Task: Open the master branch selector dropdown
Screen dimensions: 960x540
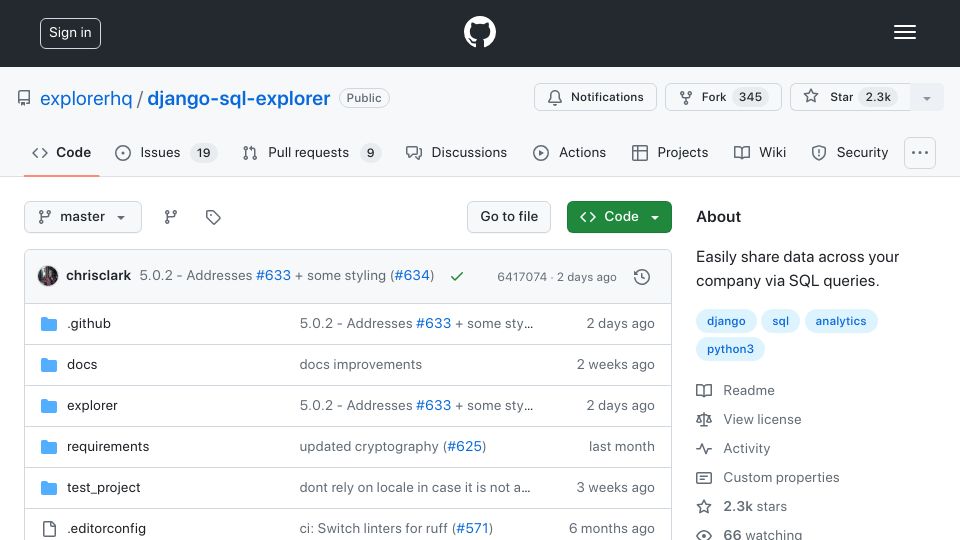Action: pos(83,217)
